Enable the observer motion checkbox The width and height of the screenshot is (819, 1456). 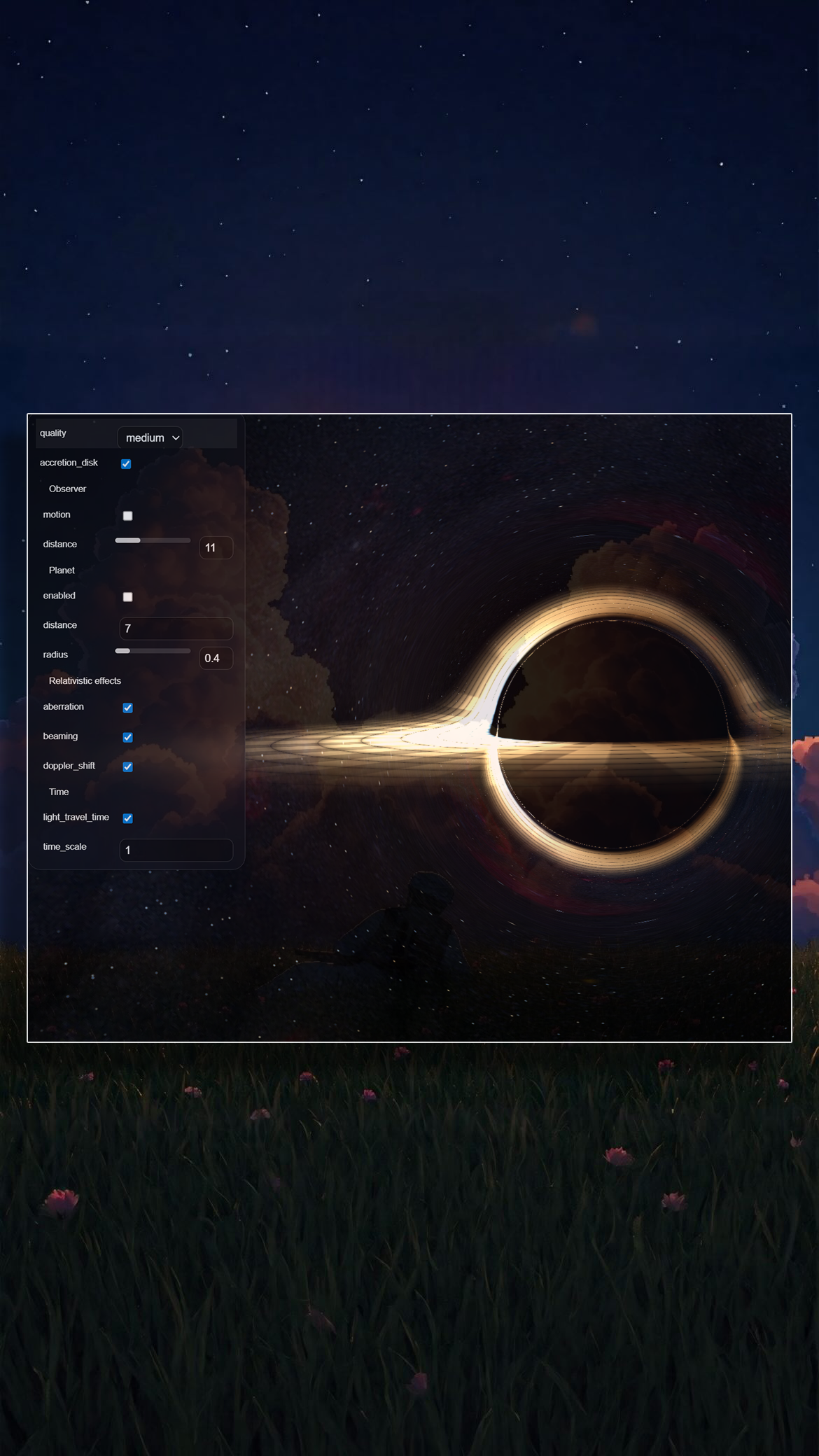(127, 516)
